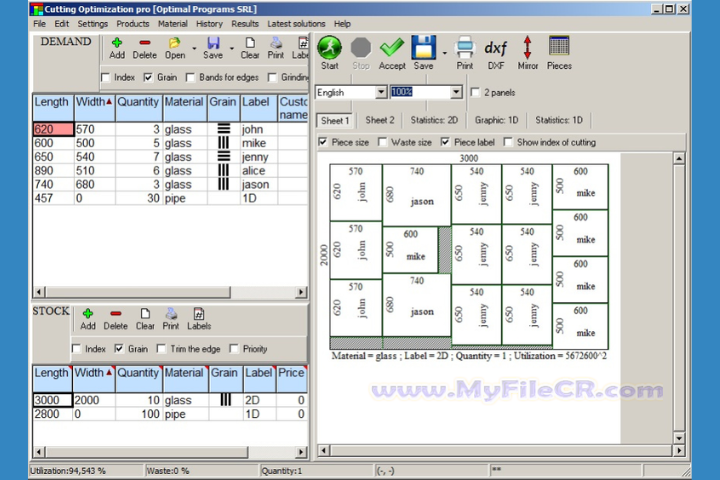Click the 'pipe' material cell in STOCK
Image resolution: width=720 pixels, height=480 pixels.
coord(186,414)
